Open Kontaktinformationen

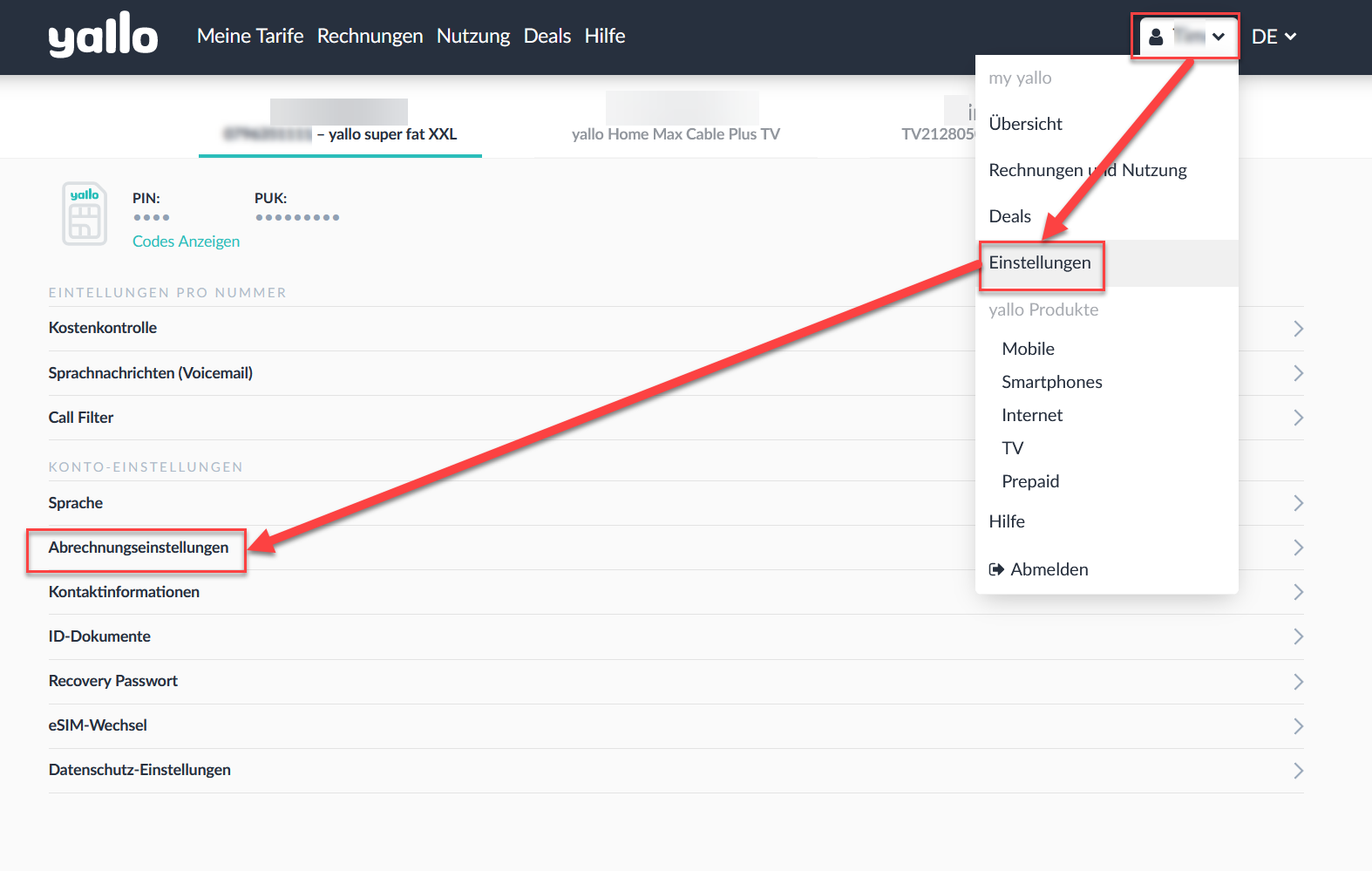[676, 592]
